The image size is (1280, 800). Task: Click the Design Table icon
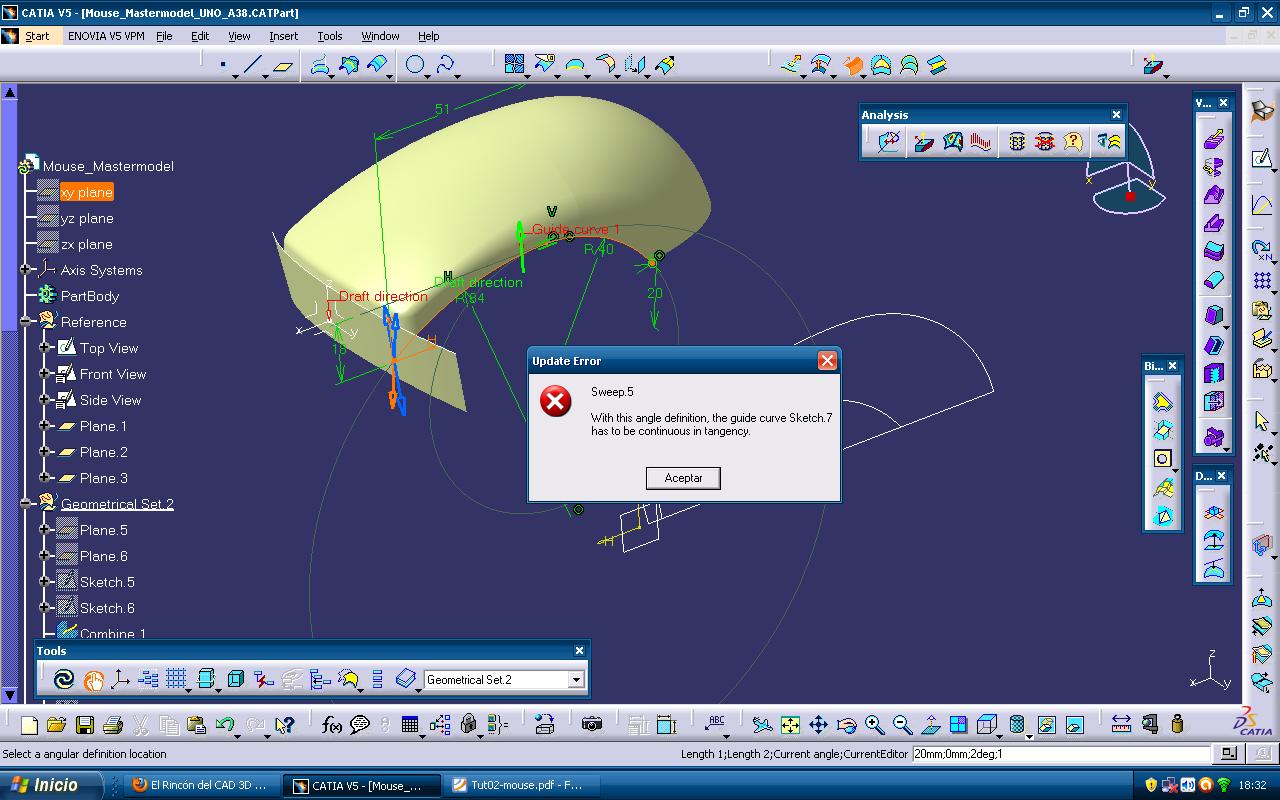tap(409, 725)
